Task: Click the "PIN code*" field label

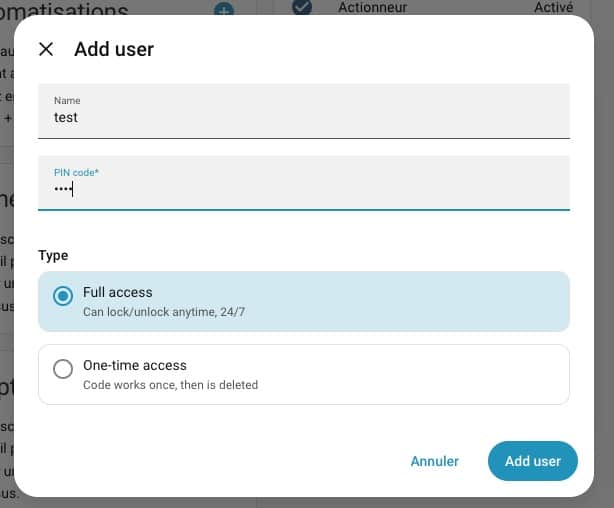Action: pyautogui.click(x=76, y=173)
